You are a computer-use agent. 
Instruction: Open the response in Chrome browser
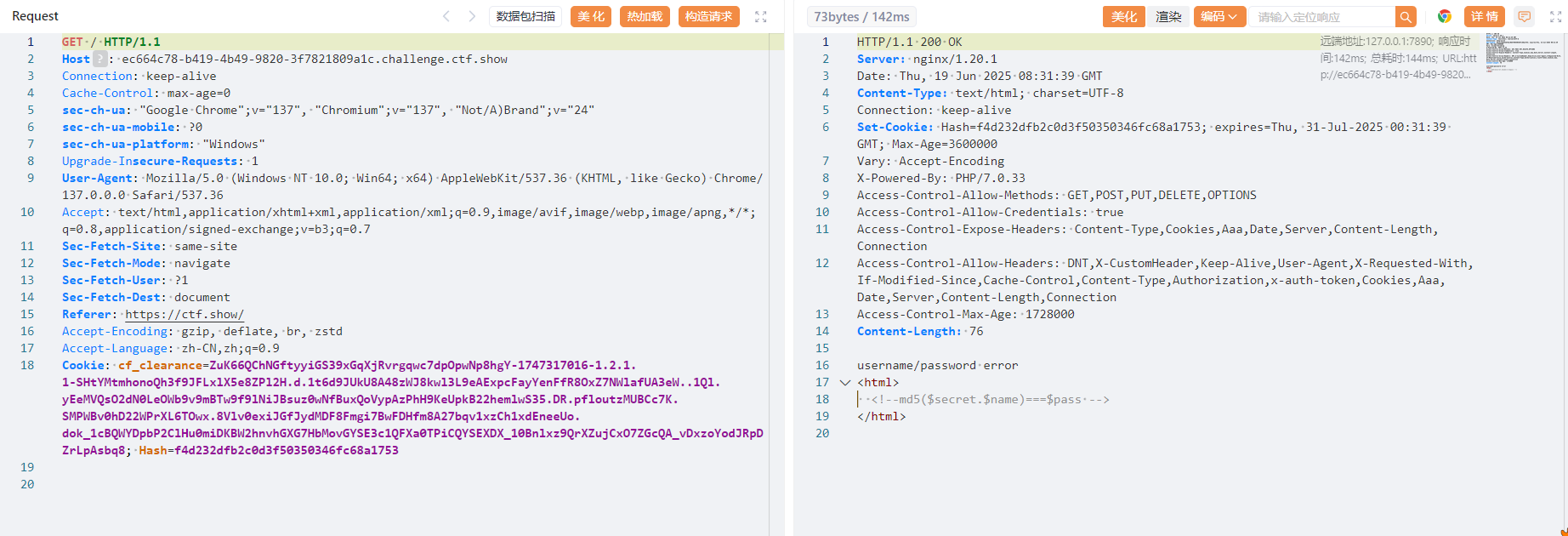coord(1444,16)
